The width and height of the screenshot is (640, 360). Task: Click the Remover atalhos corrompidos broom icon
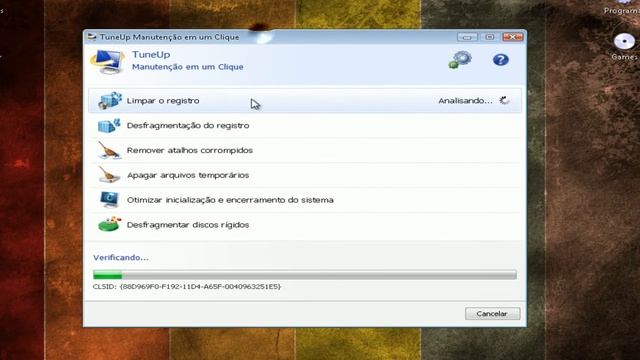point(109,150)
